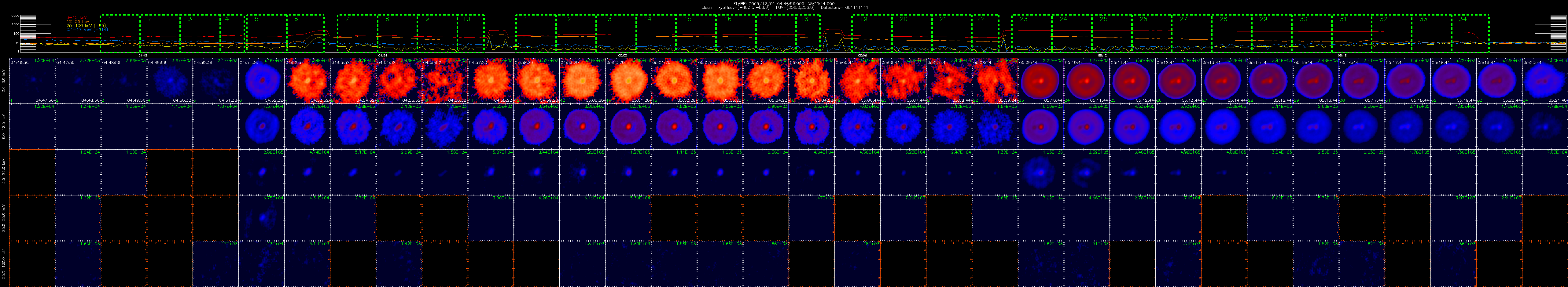Select the 12-25 keV legend label

77,21
